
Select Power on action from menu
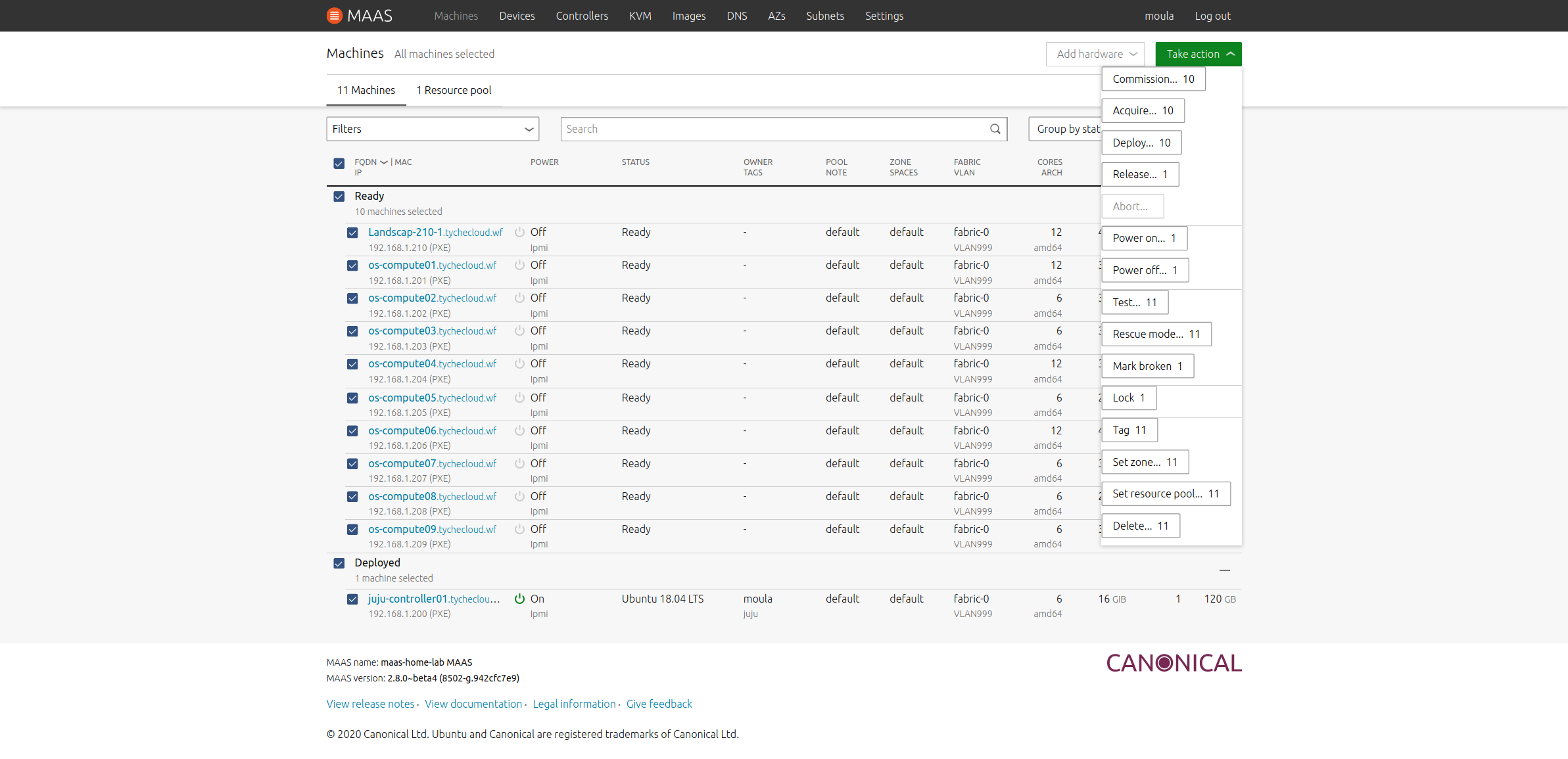click(x=1144, y=238)
